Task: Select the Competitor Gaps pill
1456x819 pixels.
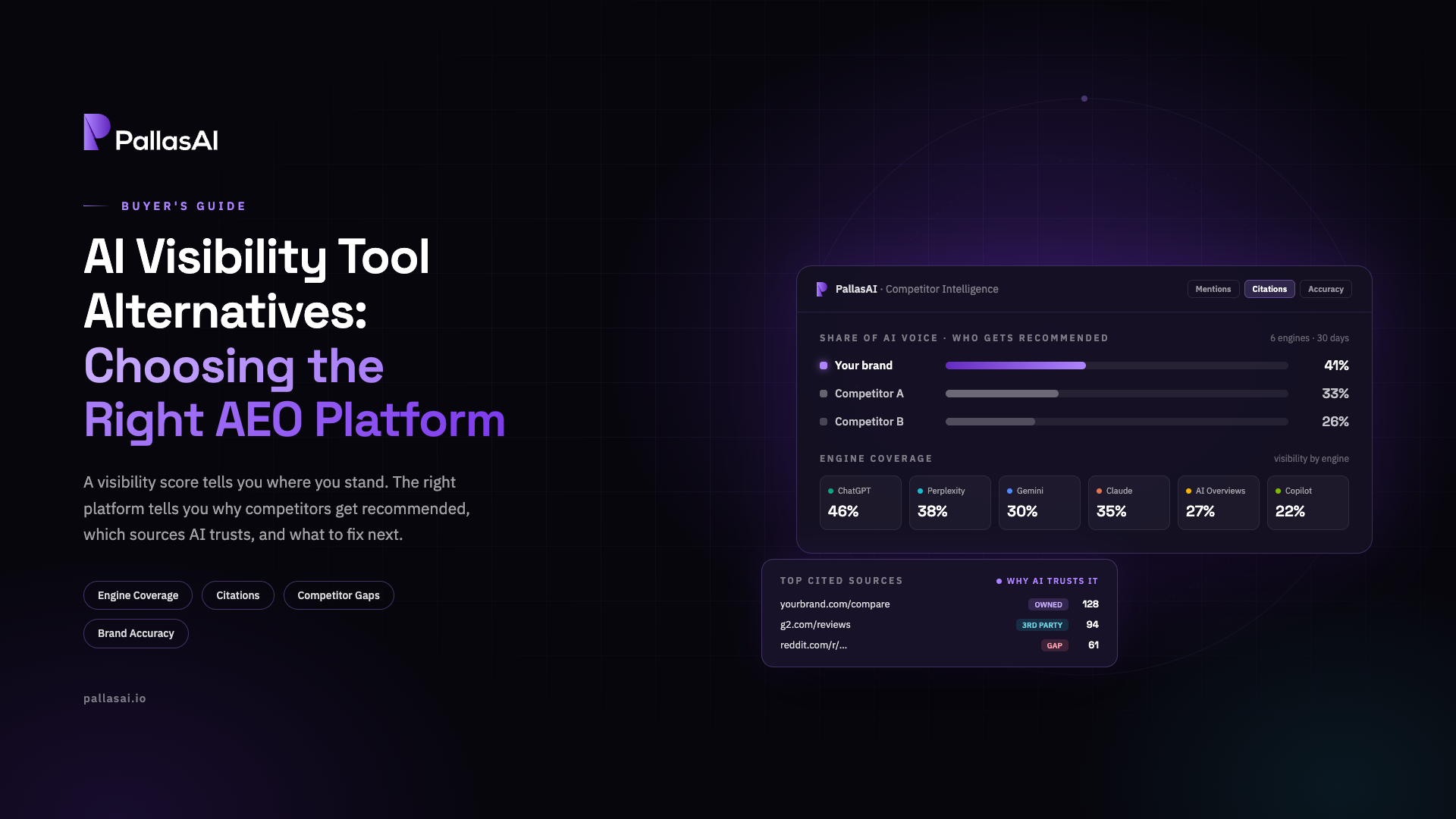Action: 339,595
